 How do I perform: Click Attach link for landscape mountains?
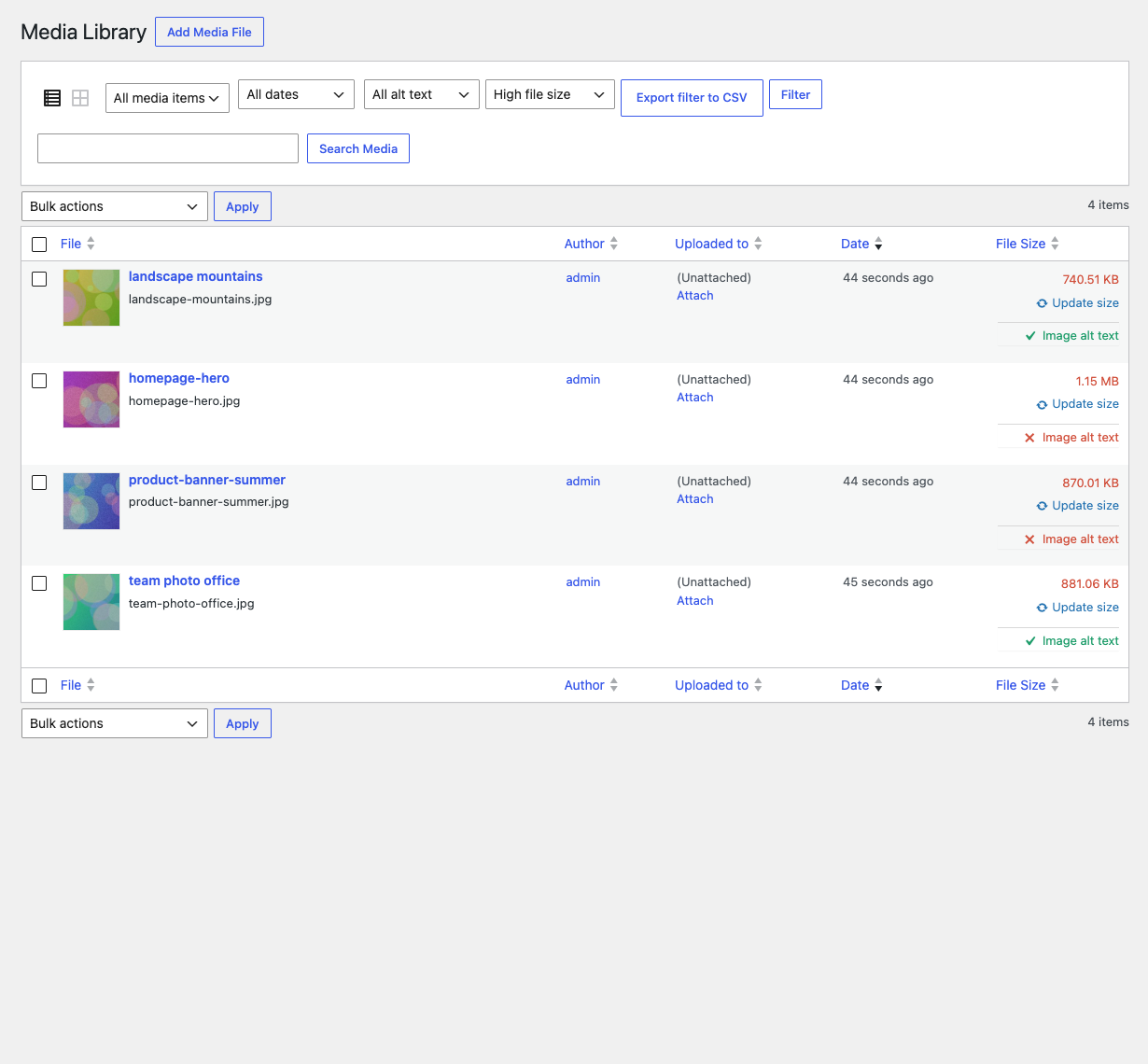[x=695, y=296]
